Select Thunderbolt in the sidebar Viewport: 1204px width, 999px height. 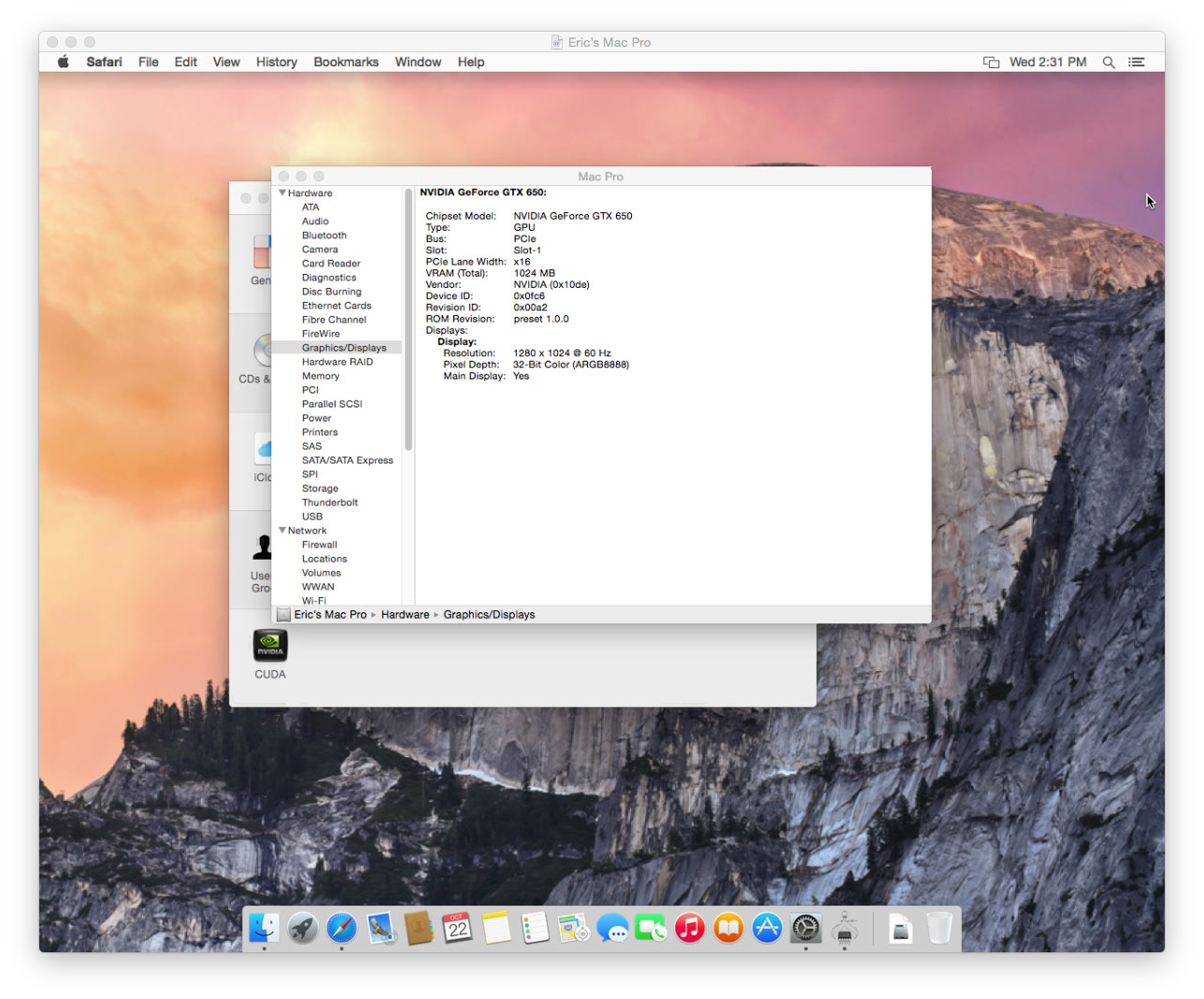[x=330, y=502]
